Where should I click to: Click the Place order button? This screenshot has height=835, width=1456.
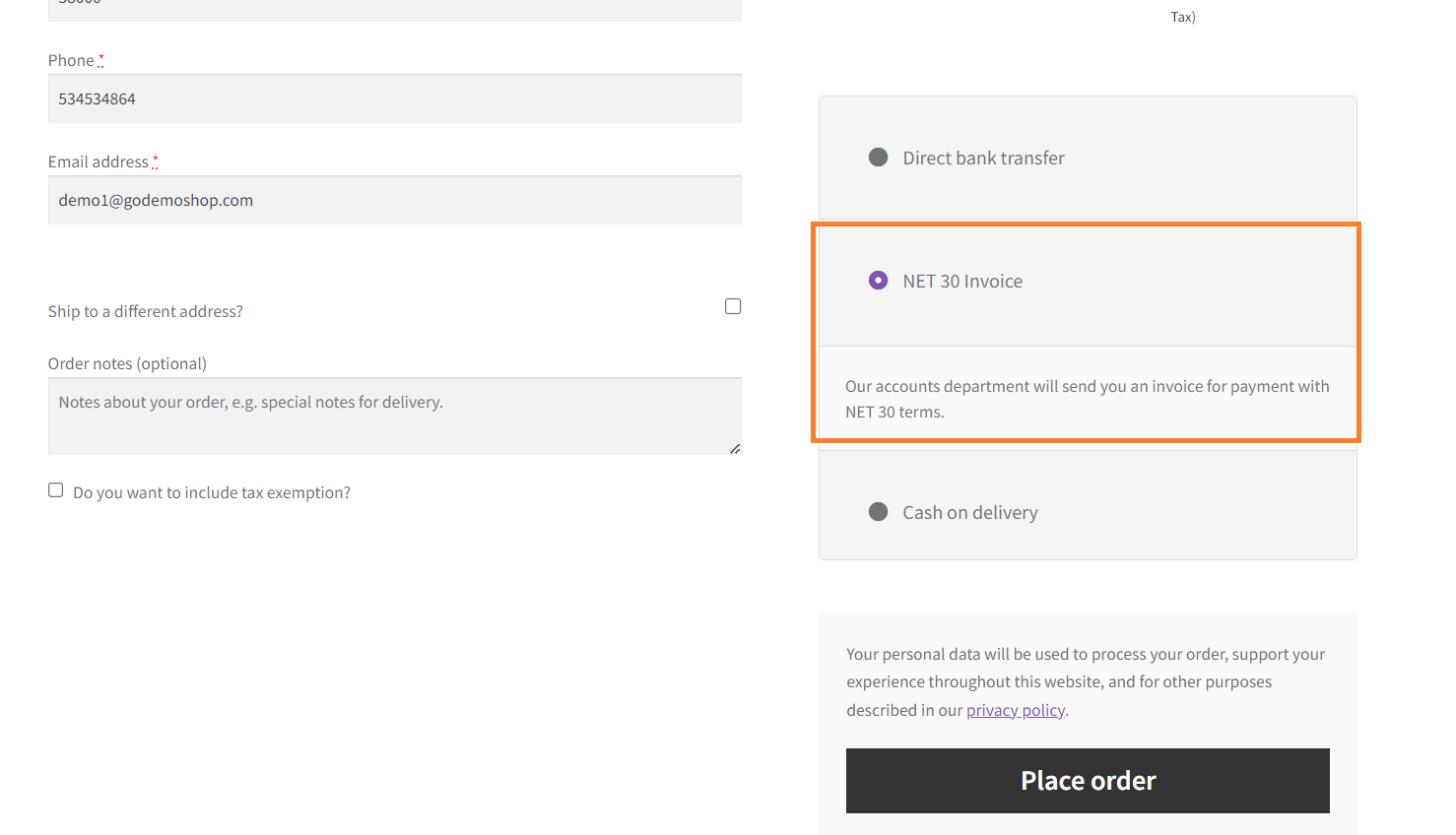click(1088, 781)
